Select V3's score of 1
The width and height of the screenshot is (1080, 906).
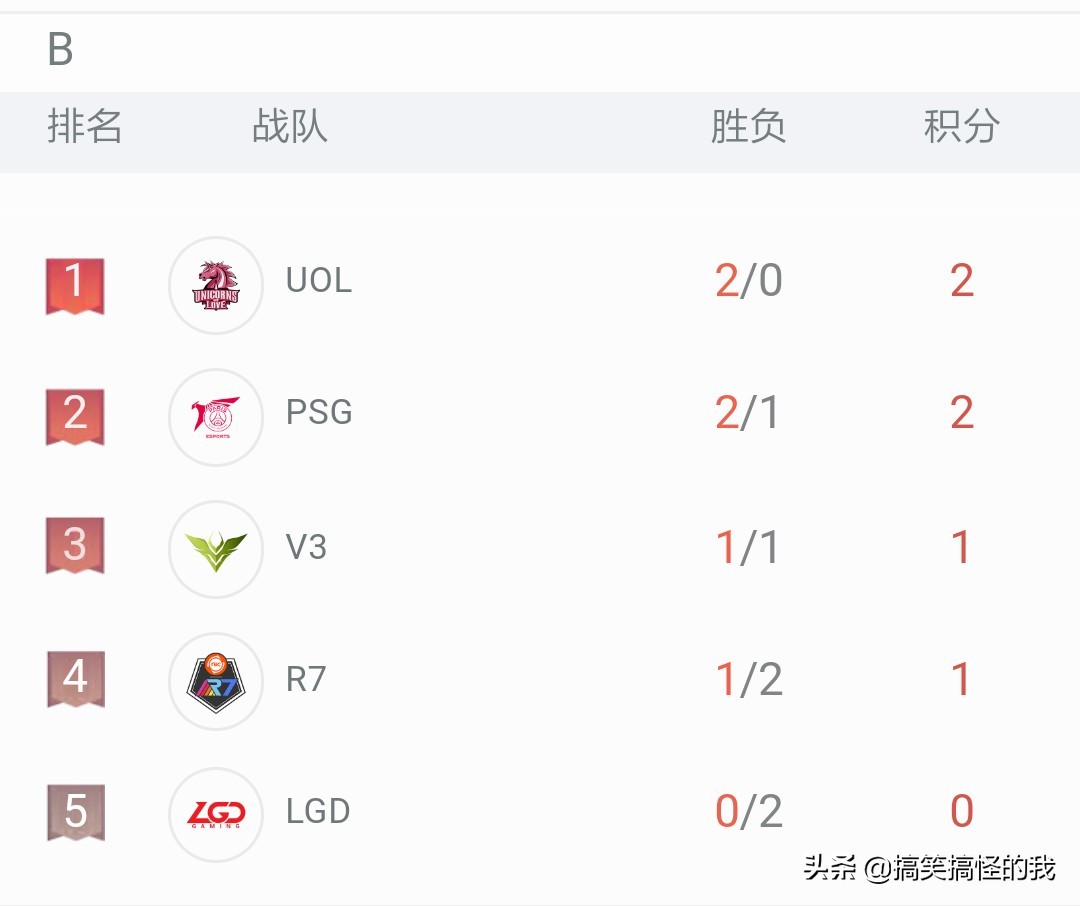coord(961,547)
